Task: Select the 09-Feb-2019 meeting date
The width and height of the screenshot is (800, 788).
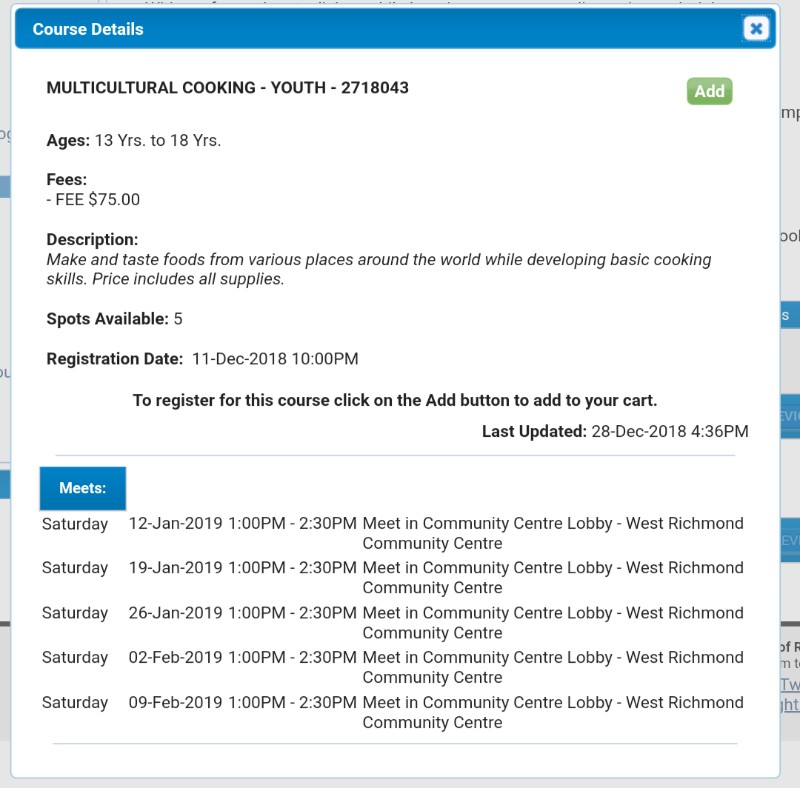Action: [x=175, y=702]
